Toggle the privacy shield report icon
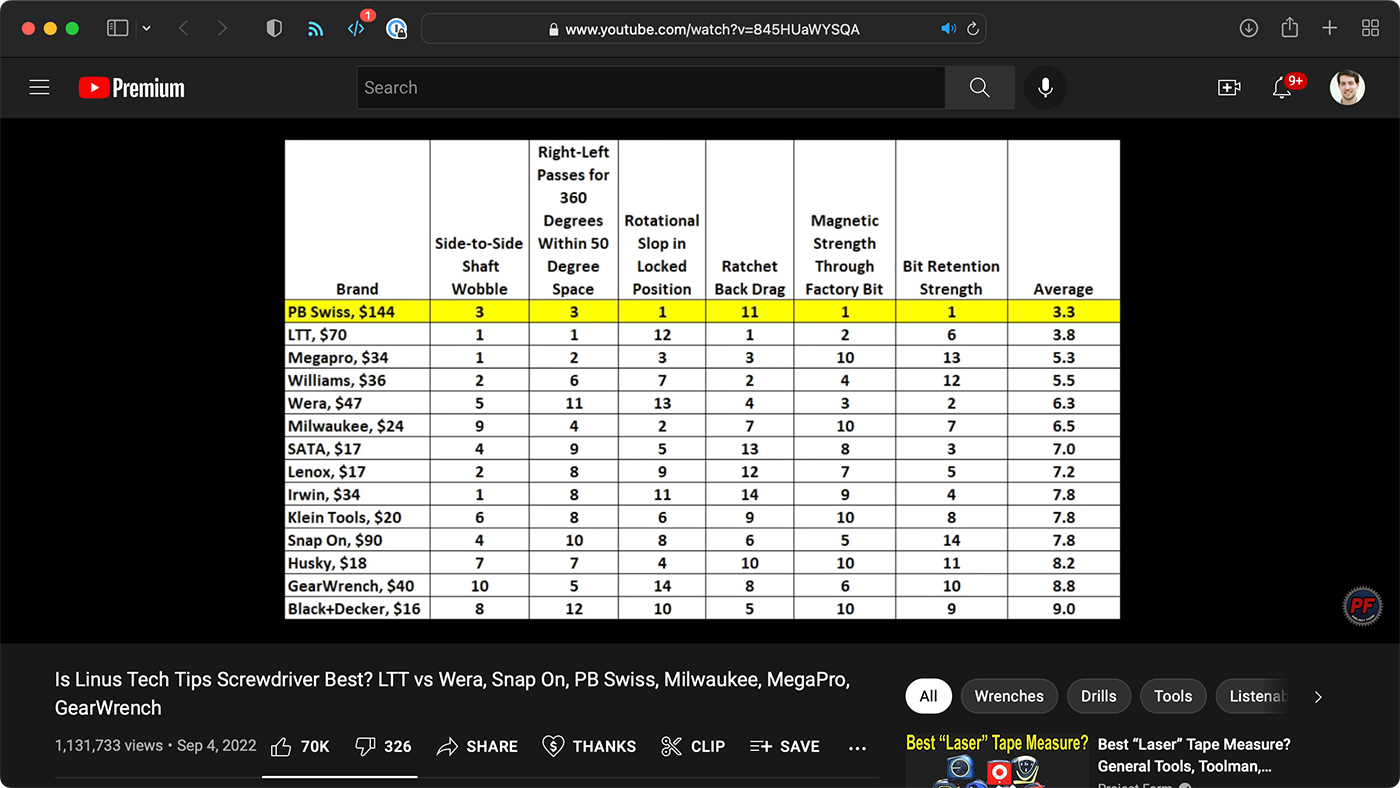 274,28
